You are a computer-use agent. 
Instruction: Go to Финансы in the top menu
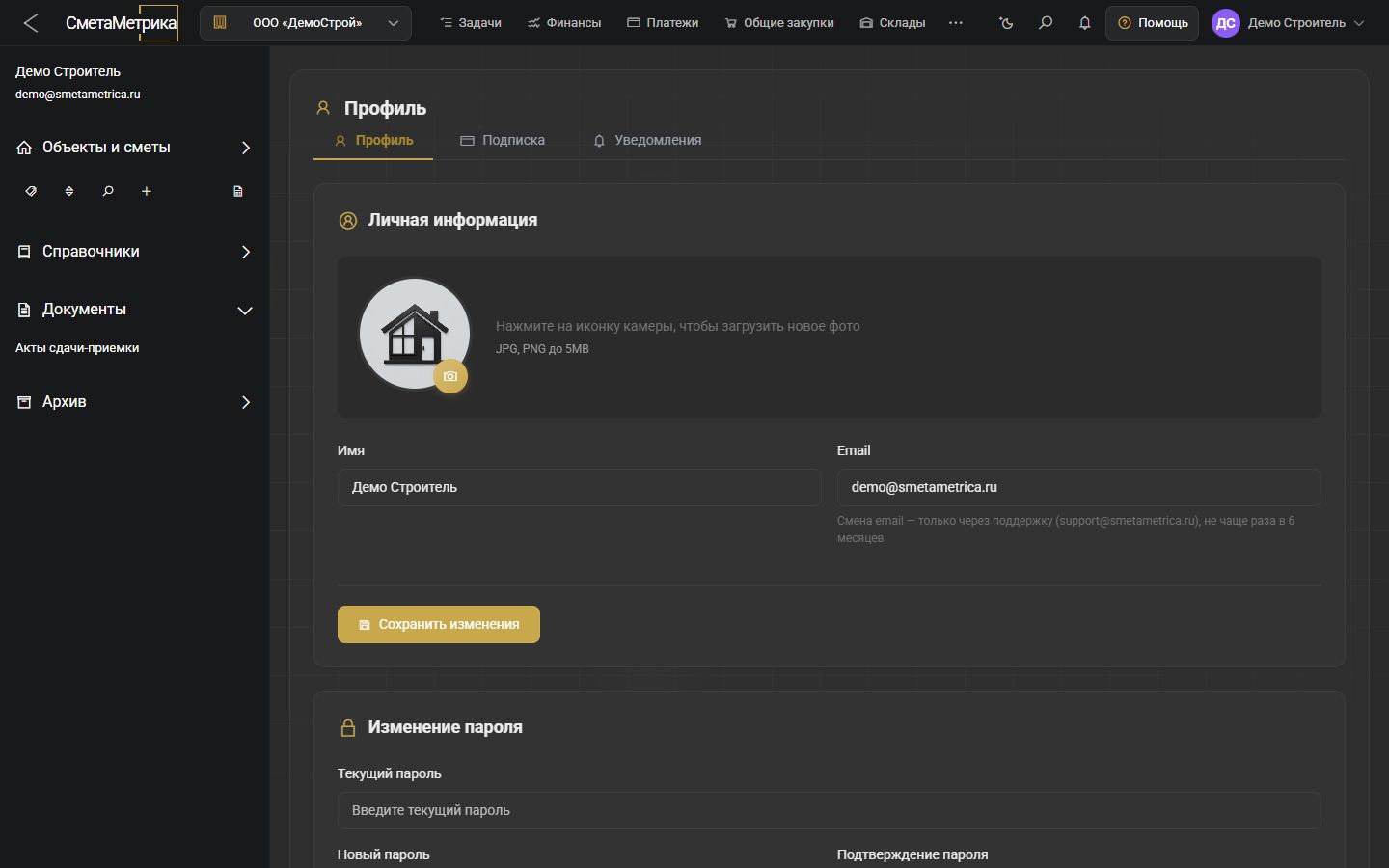click(564, 23)
